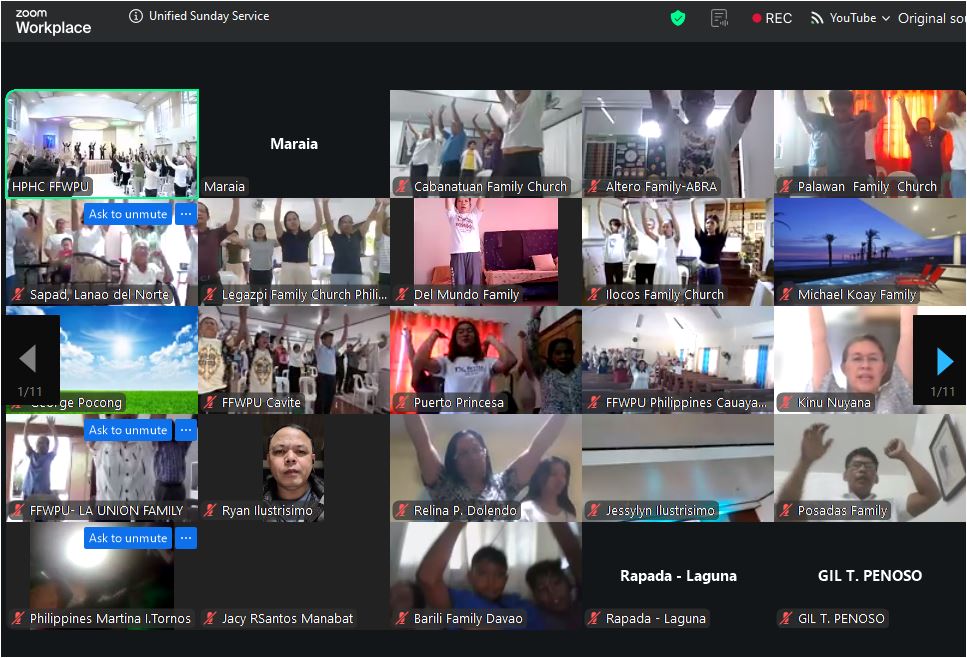Click the Posadas Family name label
This screenshot has height=658, width=967.
click(x=842, y=511)
